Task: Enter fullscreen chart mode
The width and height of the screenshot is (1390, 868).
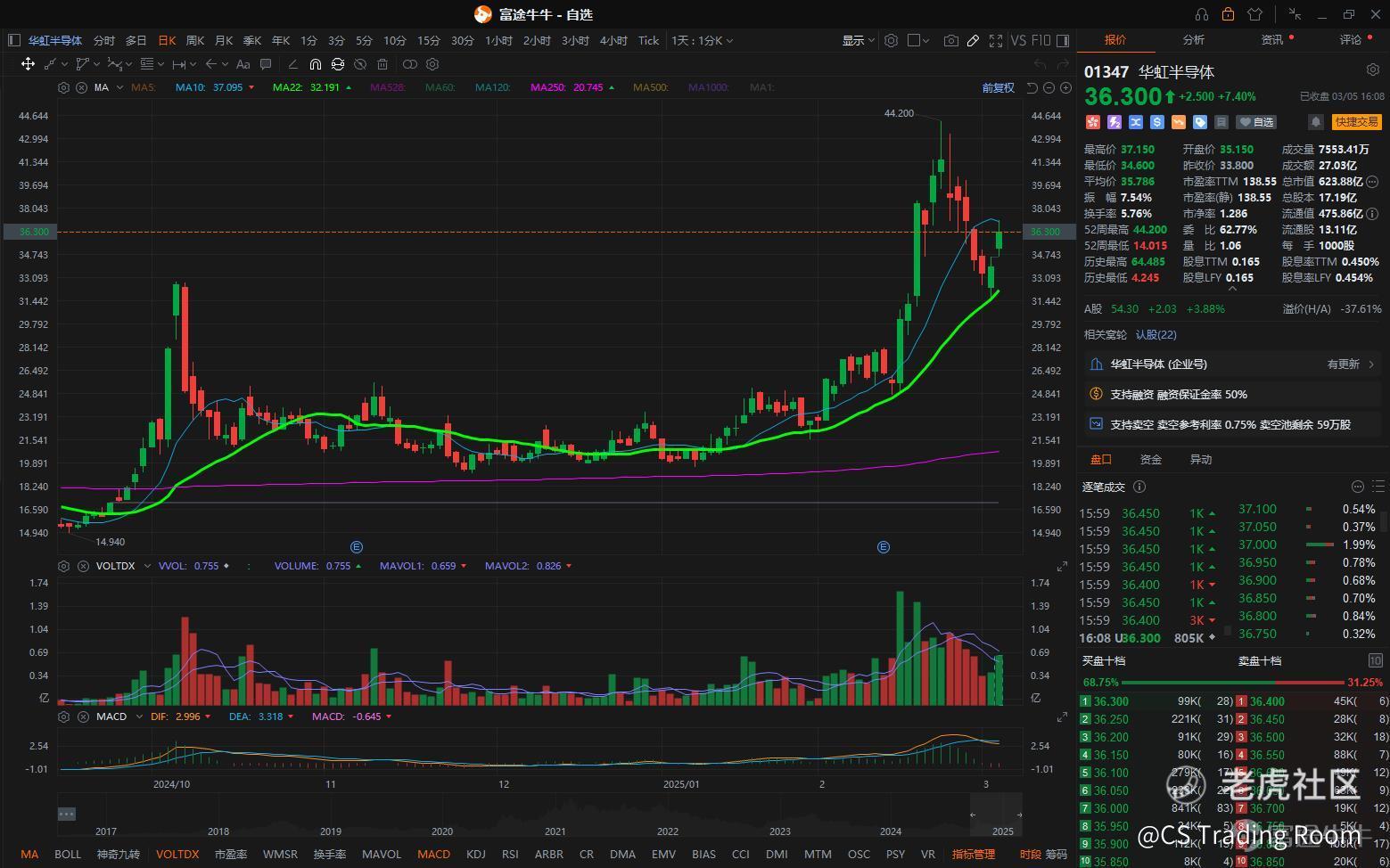Action: click(x=996, y=40)
